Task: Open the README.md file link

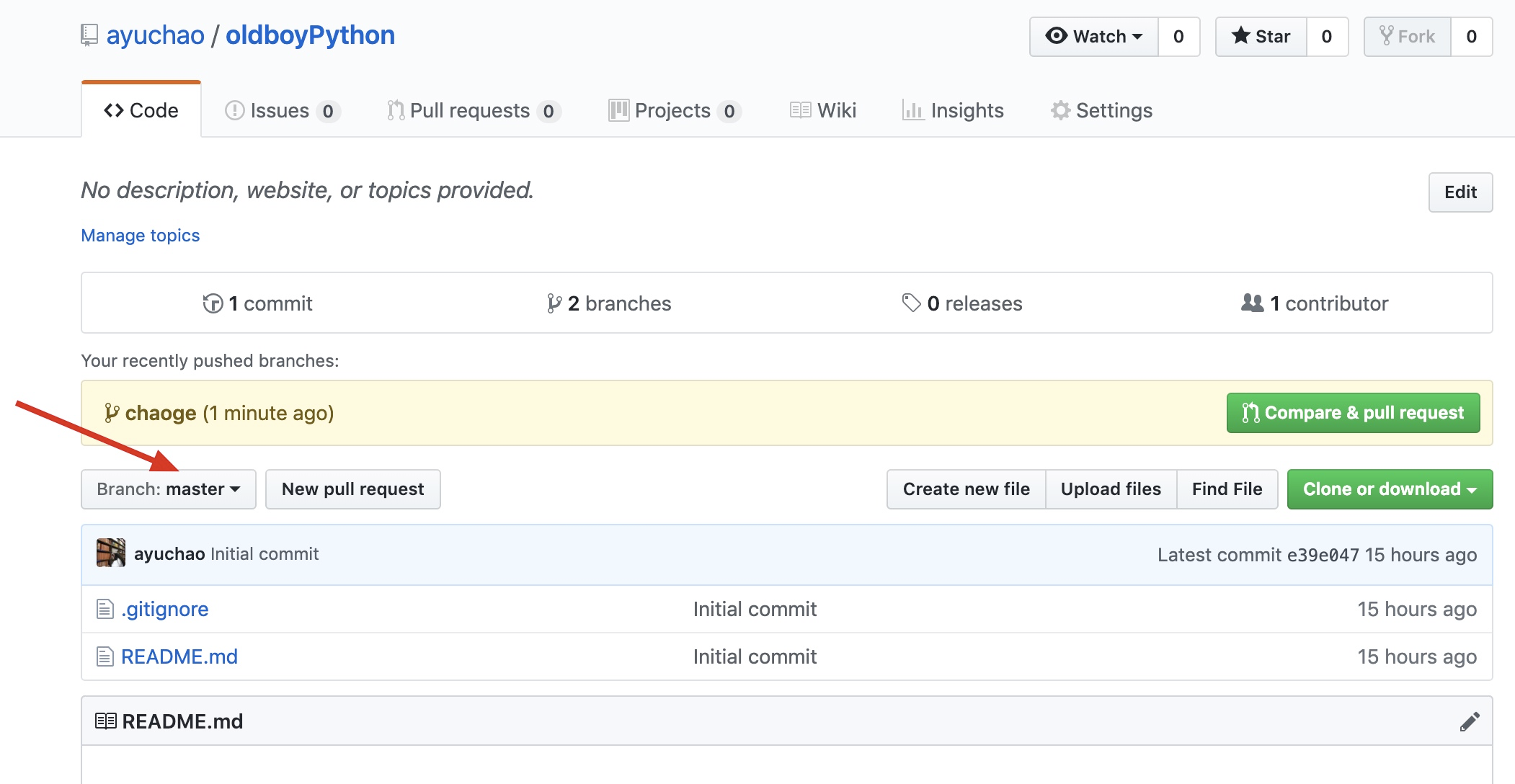Action: pyautogui.click(x=179, y=657)
